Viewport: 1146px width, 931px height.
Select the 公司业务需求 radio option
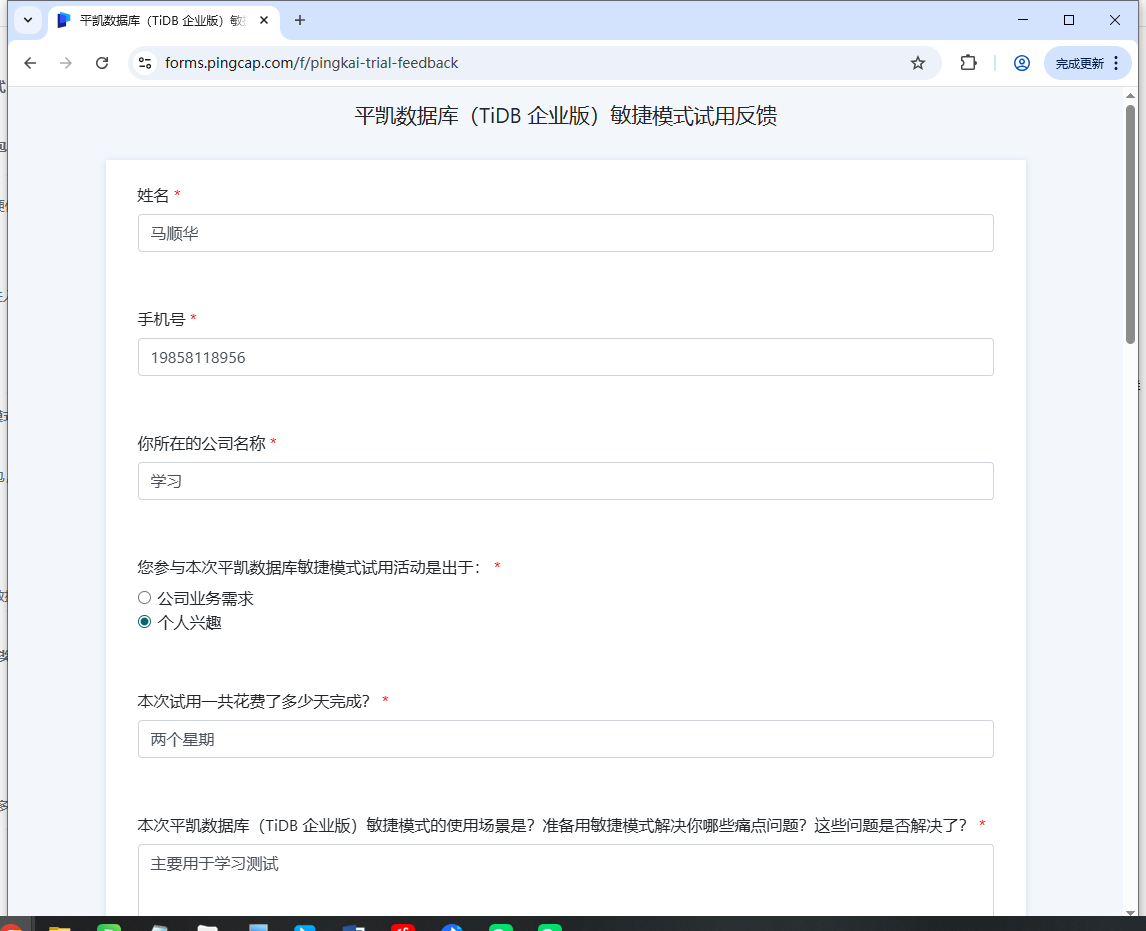tap(145, 598)
